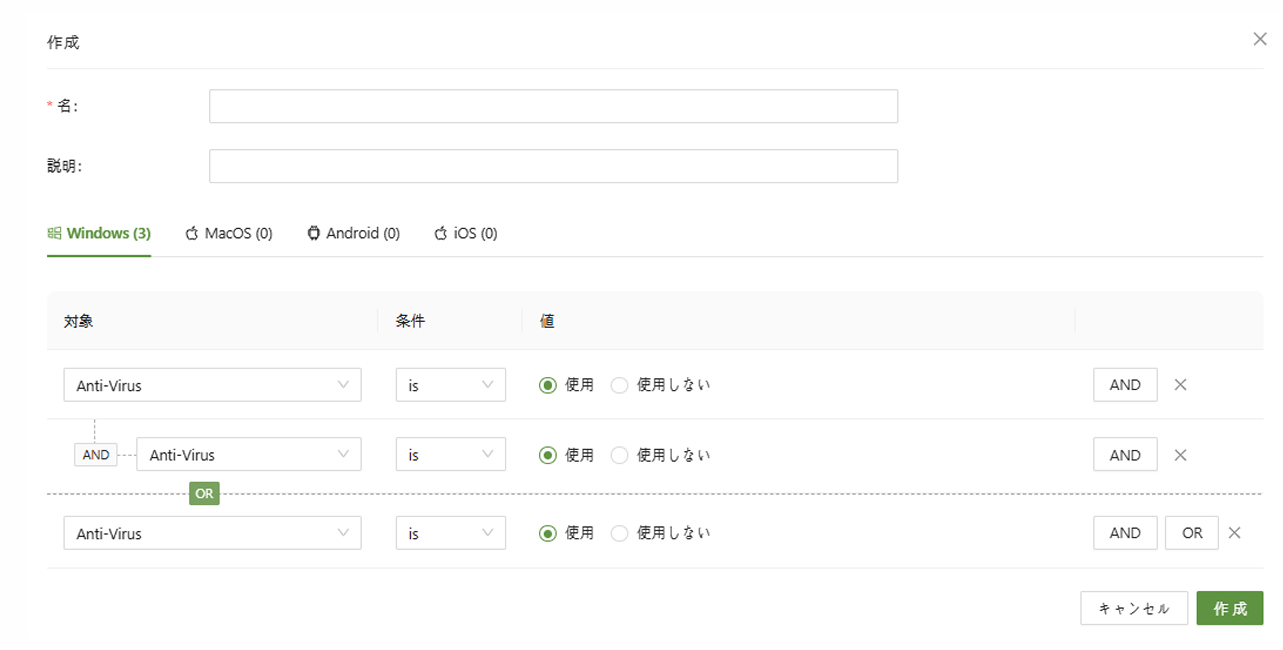The image size is (1283, 650).
Task: Click the AND connector badge on second row
Action: coord(96,455)
